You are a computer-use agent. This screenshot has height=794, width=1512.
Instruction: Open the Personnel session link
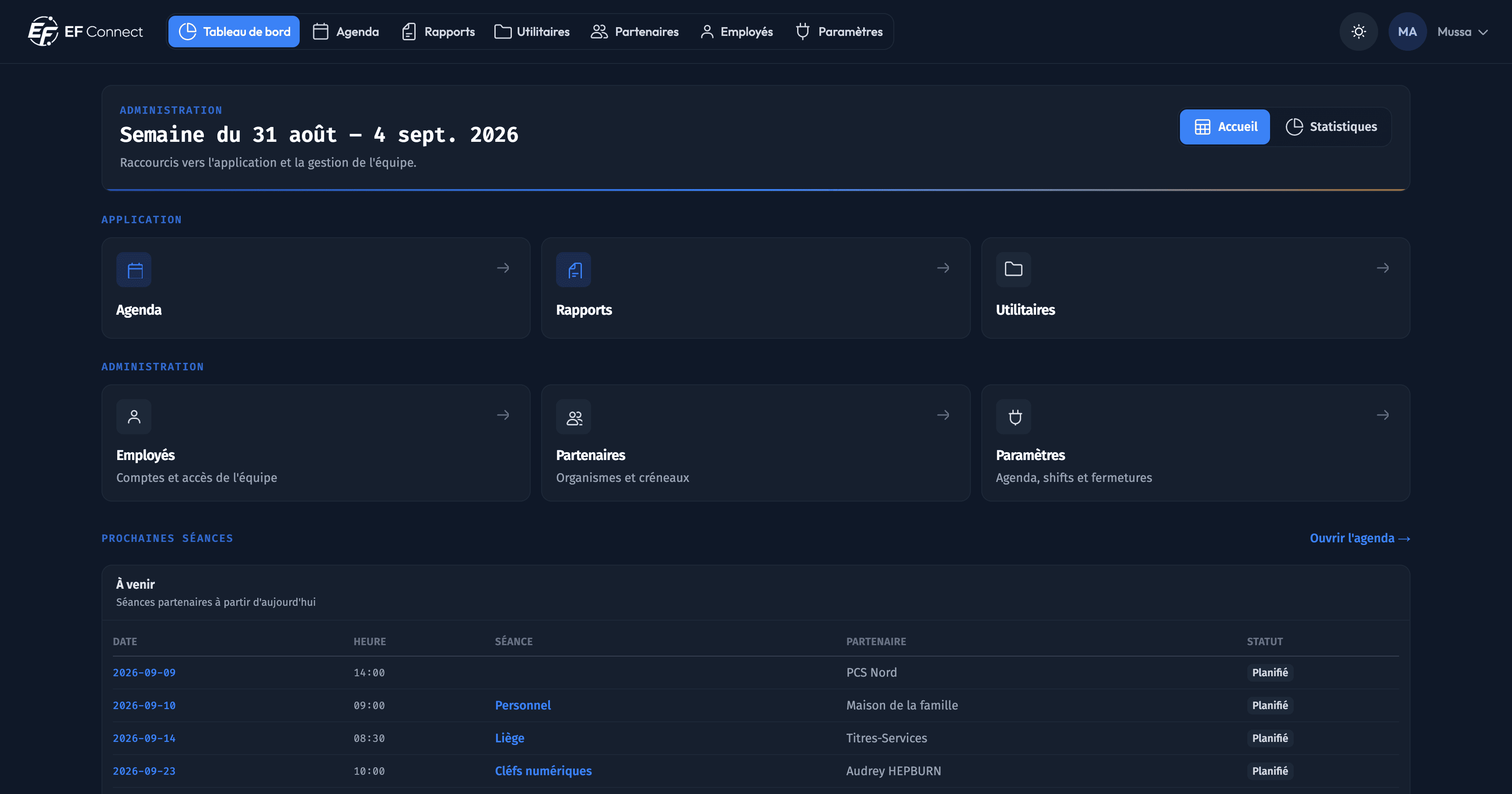pyautogui.click(x=522, y=705)
